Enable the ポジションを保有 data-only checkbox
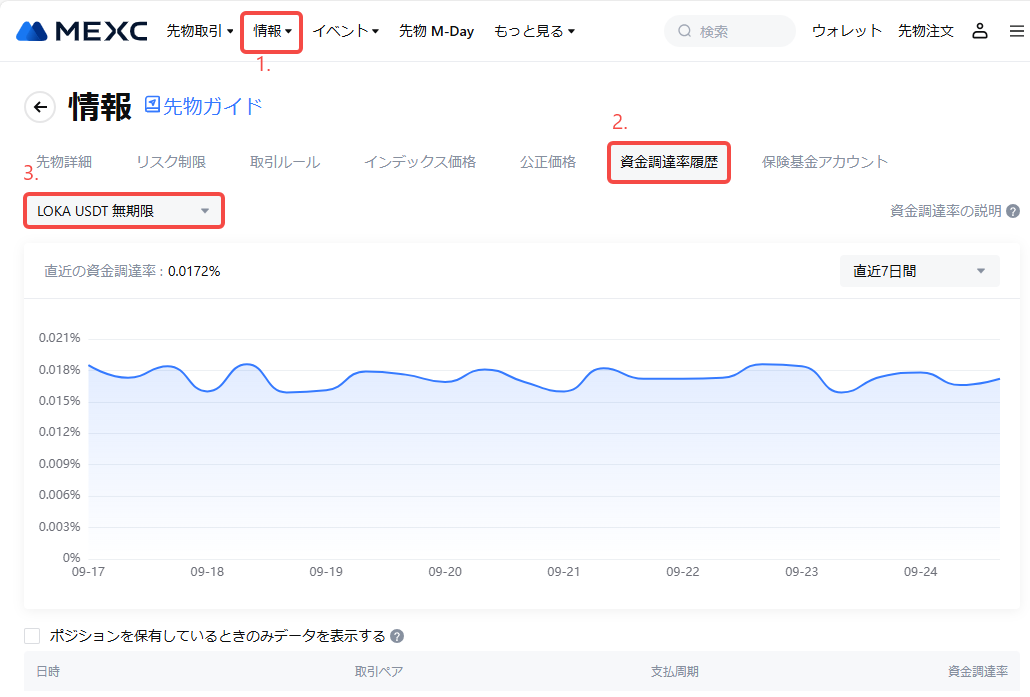The width and height of the screenshot is (1030, 697). point(32,636)
